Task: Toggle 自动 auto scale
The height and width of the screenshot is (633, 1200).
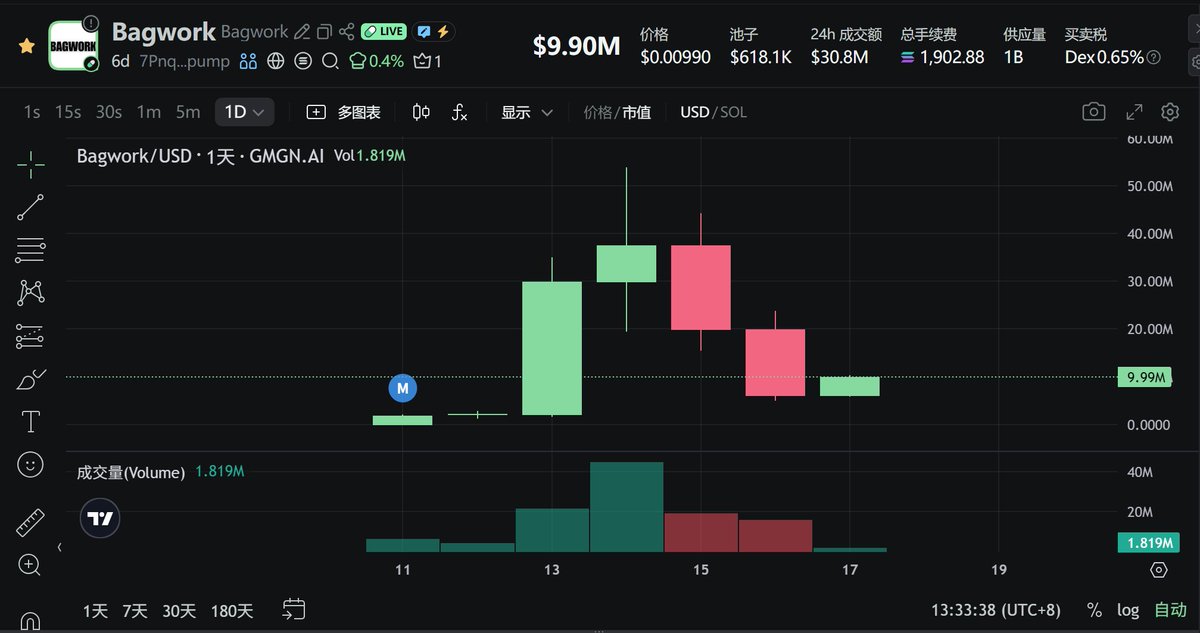Action: point(1170,610)
